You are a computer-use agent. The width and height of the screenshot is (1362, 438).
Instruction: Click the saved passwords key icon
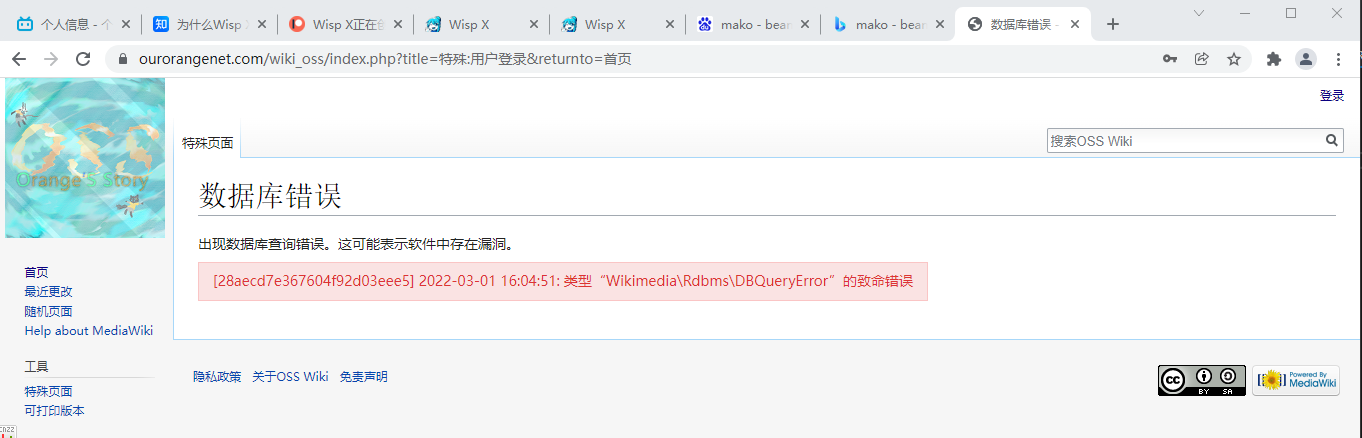[x=1169, y=59]
